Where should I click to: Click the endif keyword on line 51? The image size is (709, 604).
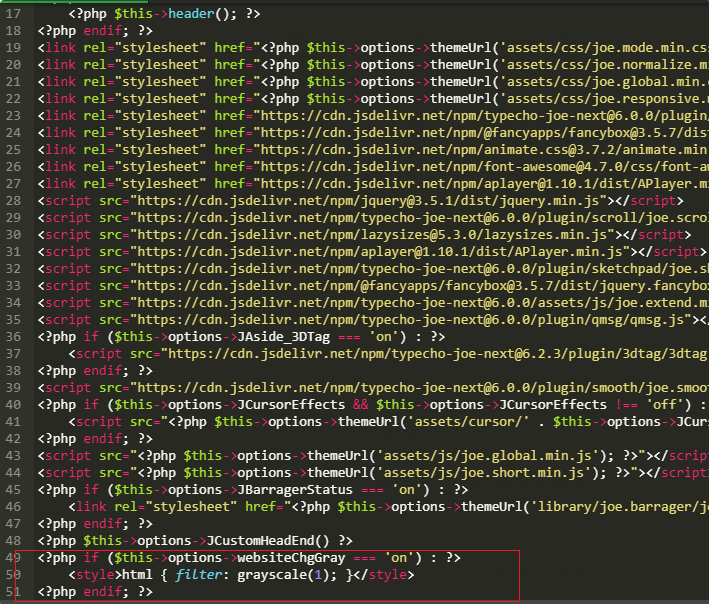coord(103,592)
